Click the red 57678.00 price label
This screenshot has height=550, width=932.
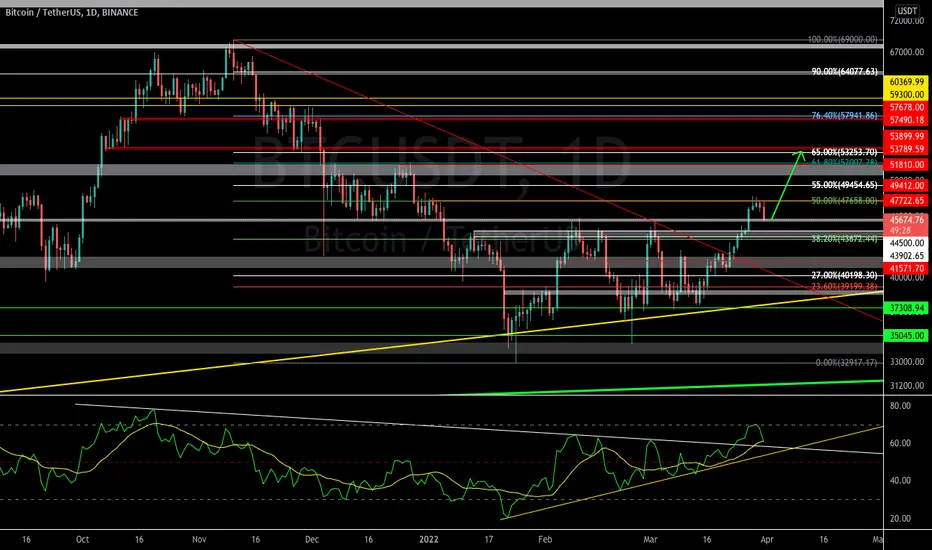[906, 108]
